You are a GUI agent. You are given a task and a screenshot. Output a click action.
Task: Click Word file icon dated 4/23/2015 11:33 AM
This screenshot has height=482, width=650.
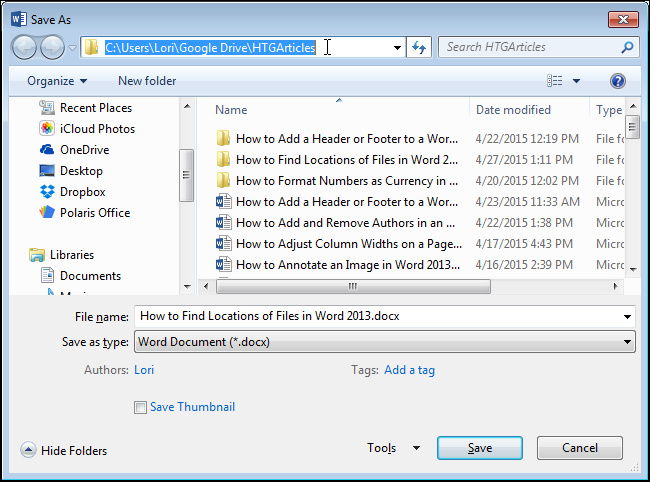tap(223, 201)
